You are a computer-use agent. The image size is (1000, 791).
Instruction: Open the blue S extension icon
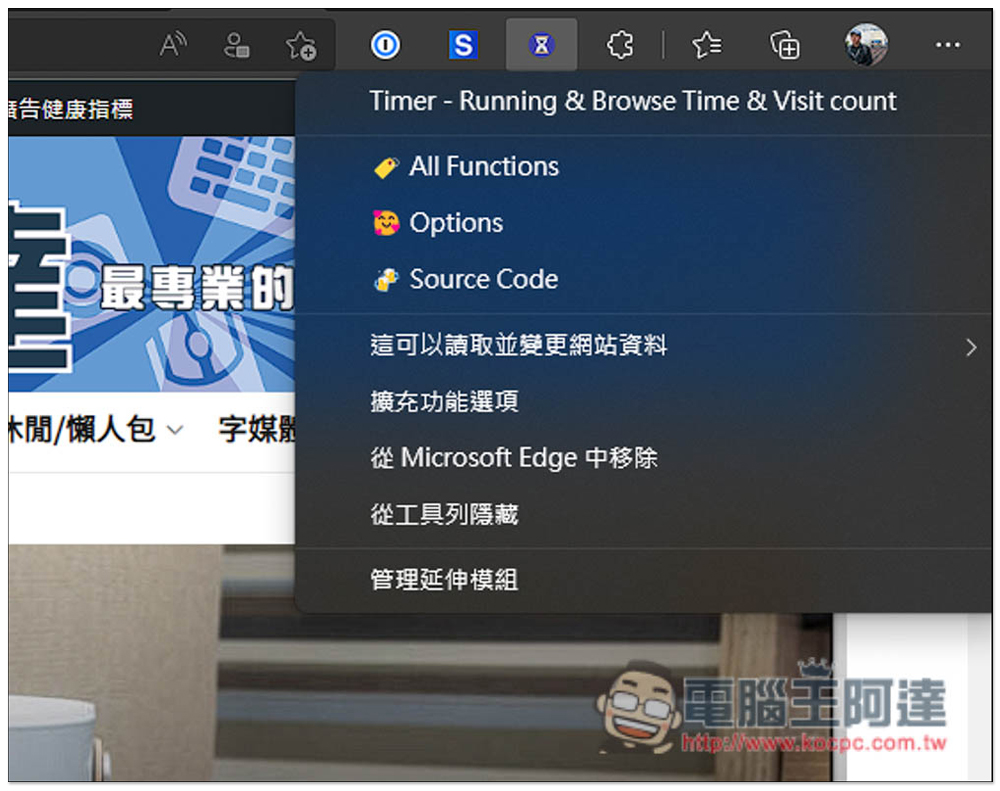pos(463,45)
